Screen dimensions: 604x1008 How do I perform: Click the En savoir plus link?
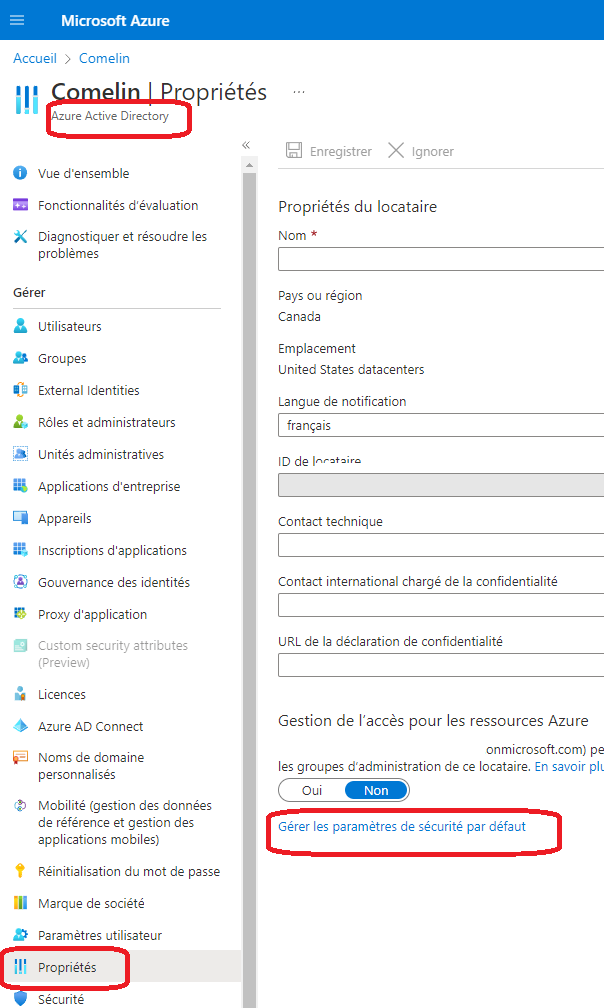(569, 766)
